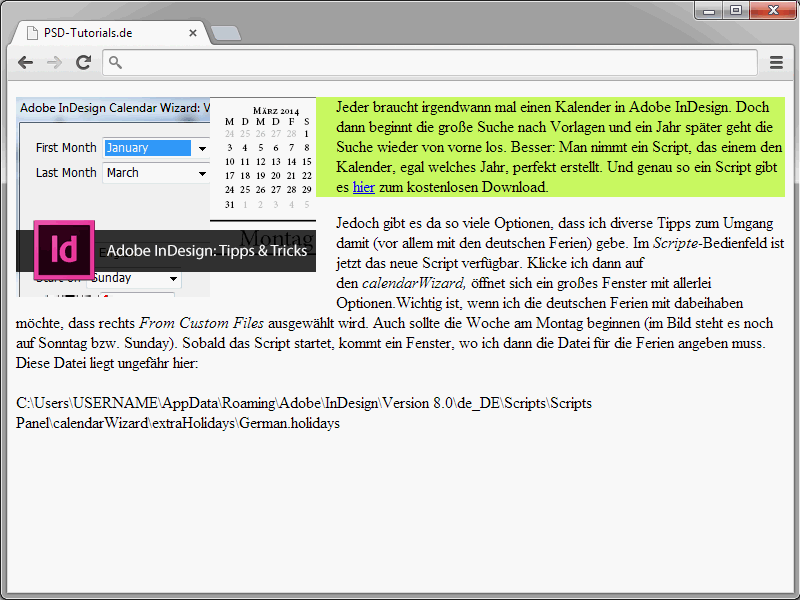Screen dimensions: 800x600
Task: Click the search magnifier icon in address bar
Action: [x=115, y=62]
